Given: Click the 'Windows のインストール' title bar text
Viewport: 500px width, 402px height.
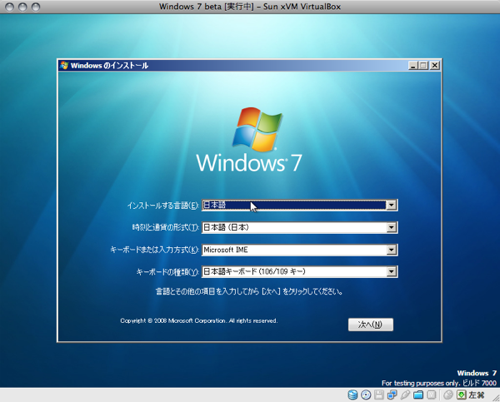Looking at the screenshot, I should pos(109,66).
